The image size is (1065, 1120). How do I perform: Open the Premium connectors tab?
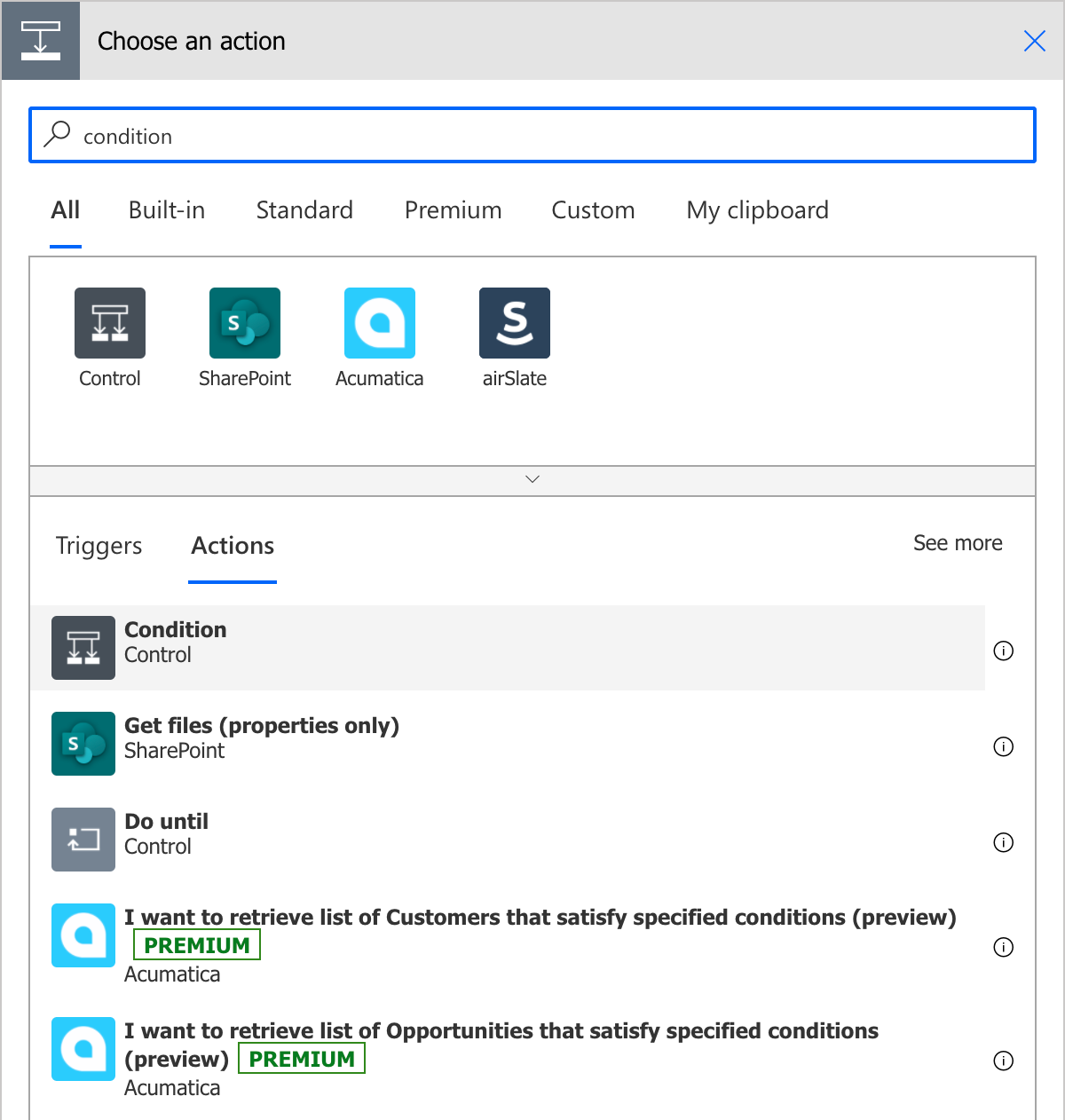[x=453, y=210]
